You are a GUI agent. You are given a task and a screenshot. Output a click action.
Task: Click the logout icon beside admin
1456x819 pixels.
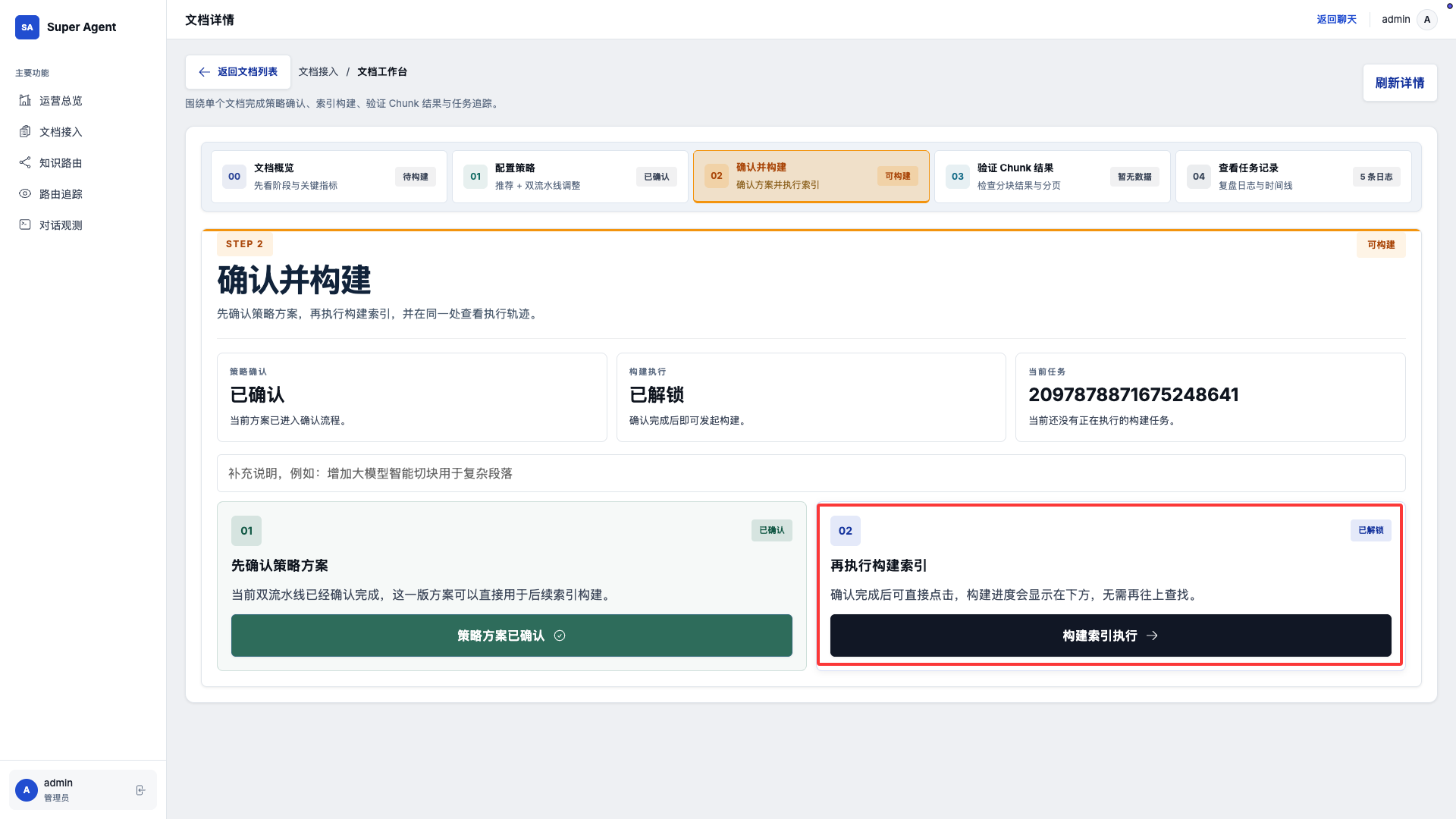pyautogui.click(x=140, y=790)
